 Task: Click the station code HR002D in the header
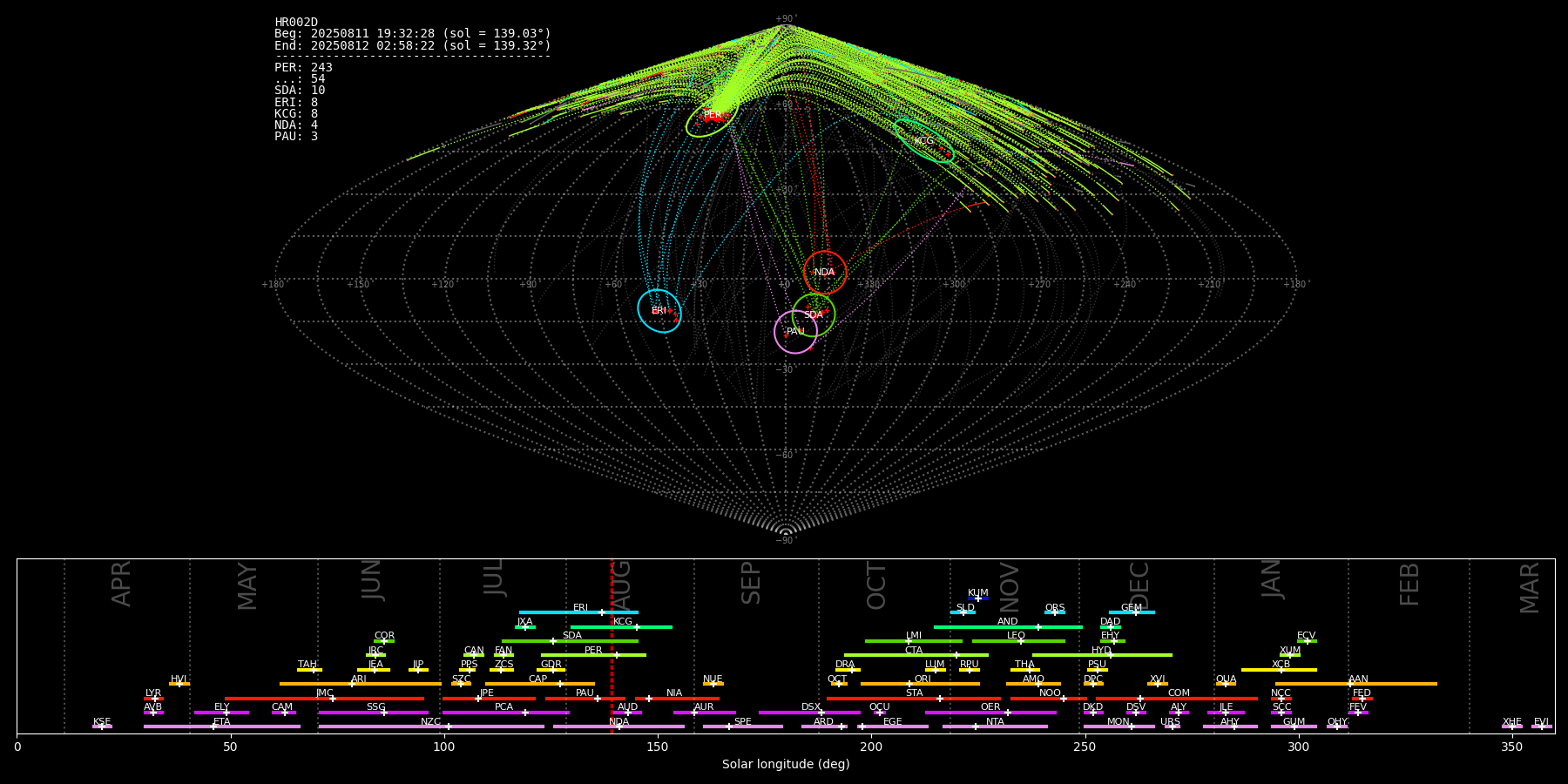pos(296,23)
